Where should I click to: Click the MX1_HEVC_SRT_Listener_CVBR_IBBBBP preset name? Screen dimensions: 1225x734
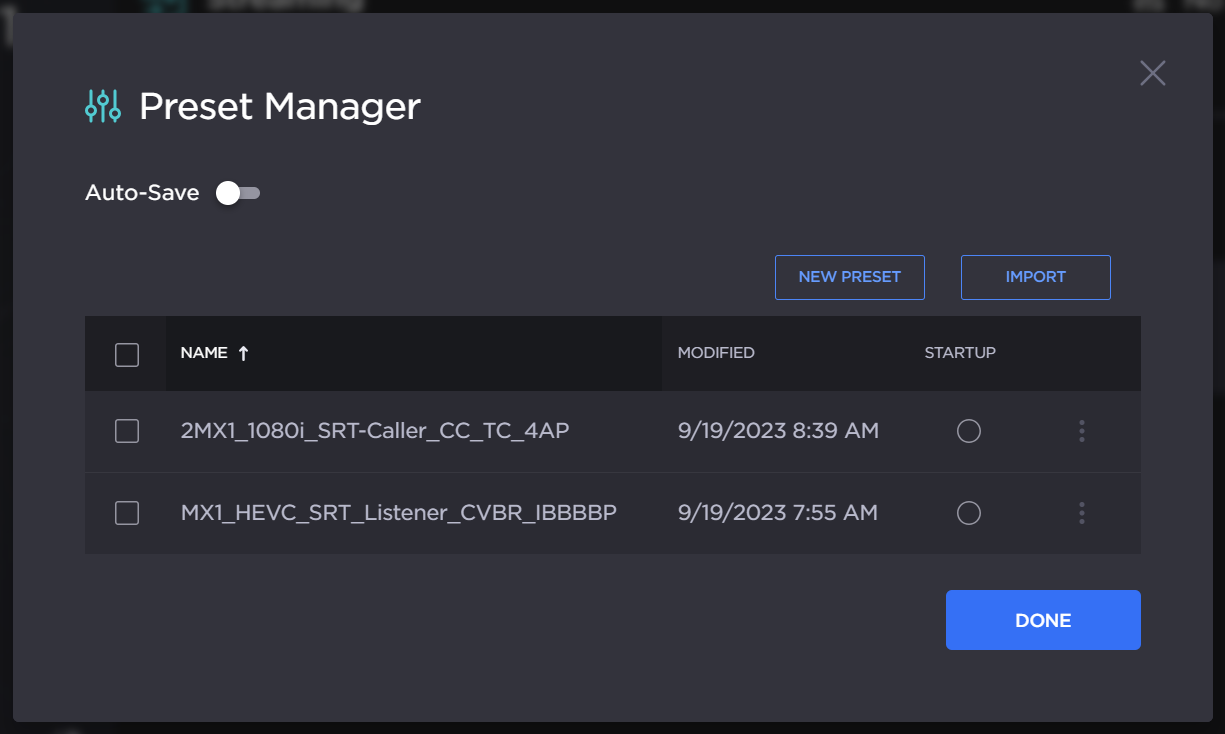(x=398, y=513)
